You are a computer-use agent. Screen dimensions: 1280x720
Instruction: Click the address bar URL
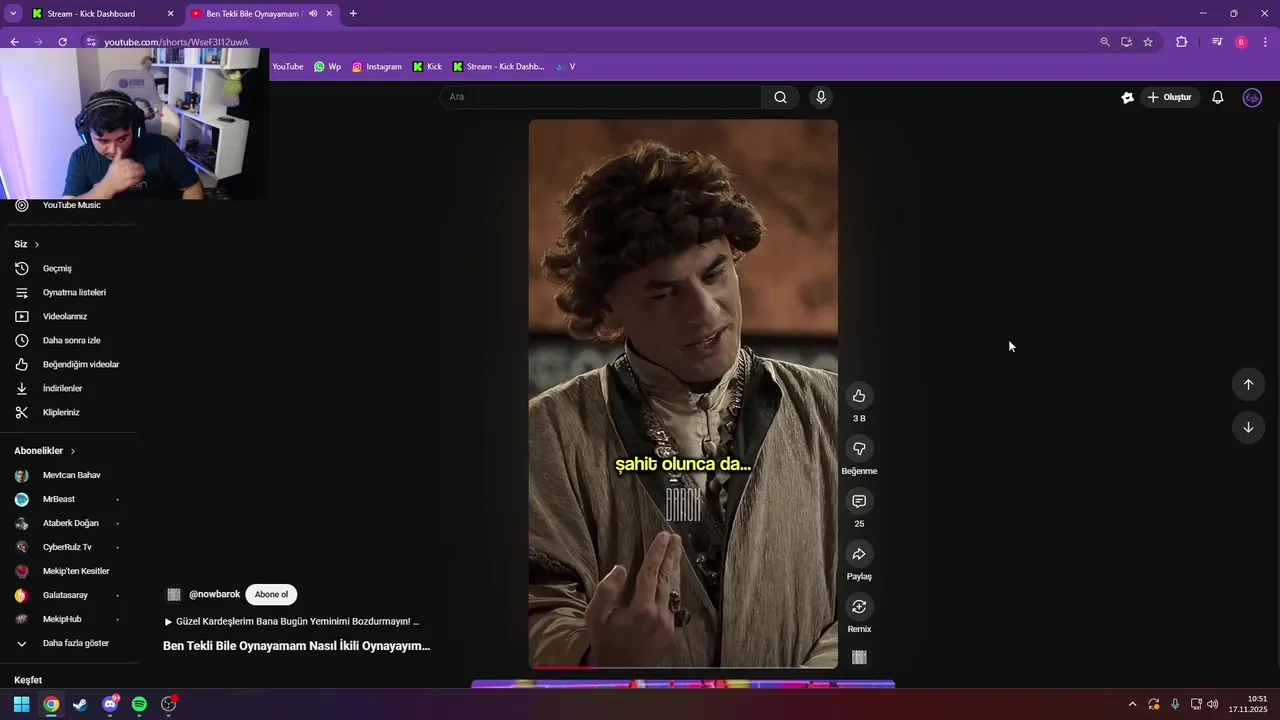(177, 42)
